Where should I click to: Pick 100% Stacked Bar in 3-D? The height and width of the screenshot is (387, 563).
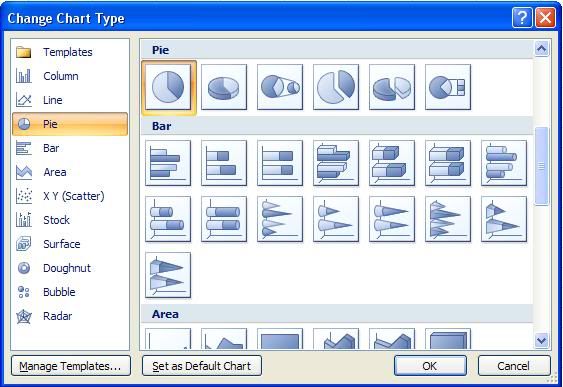[448, 163]
